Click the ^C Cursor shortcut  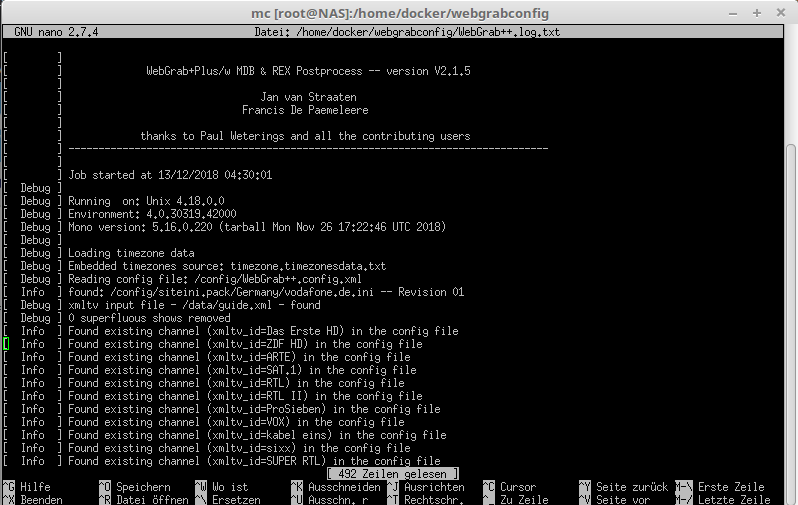pyautogui.click(x=509, y=487)
